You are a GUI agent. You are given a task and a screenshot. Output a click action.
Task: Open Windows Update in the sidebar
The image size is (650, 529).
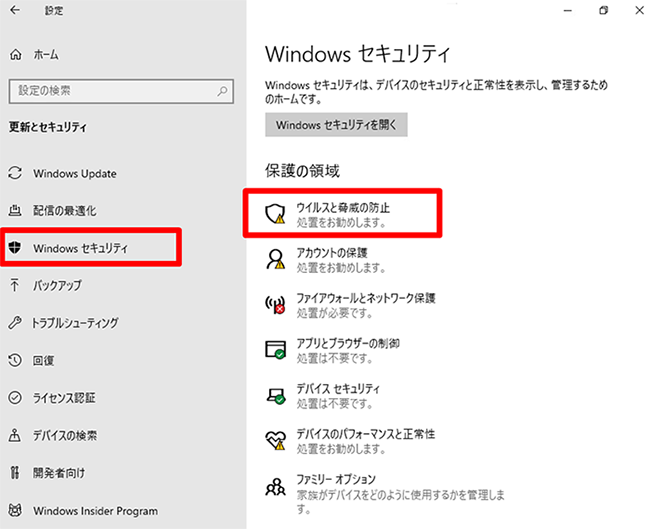tap(75, 173)
